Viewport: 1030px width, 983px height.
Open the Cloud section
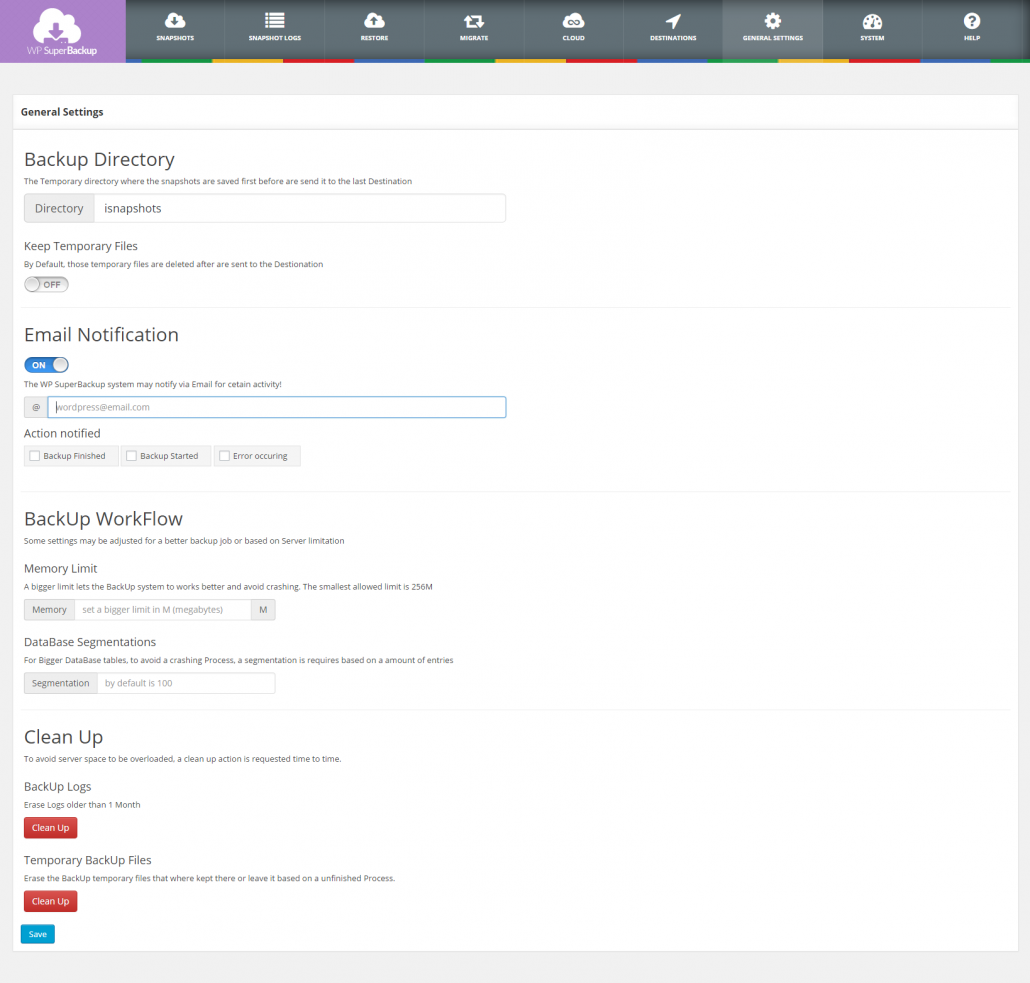pos(573,30)
